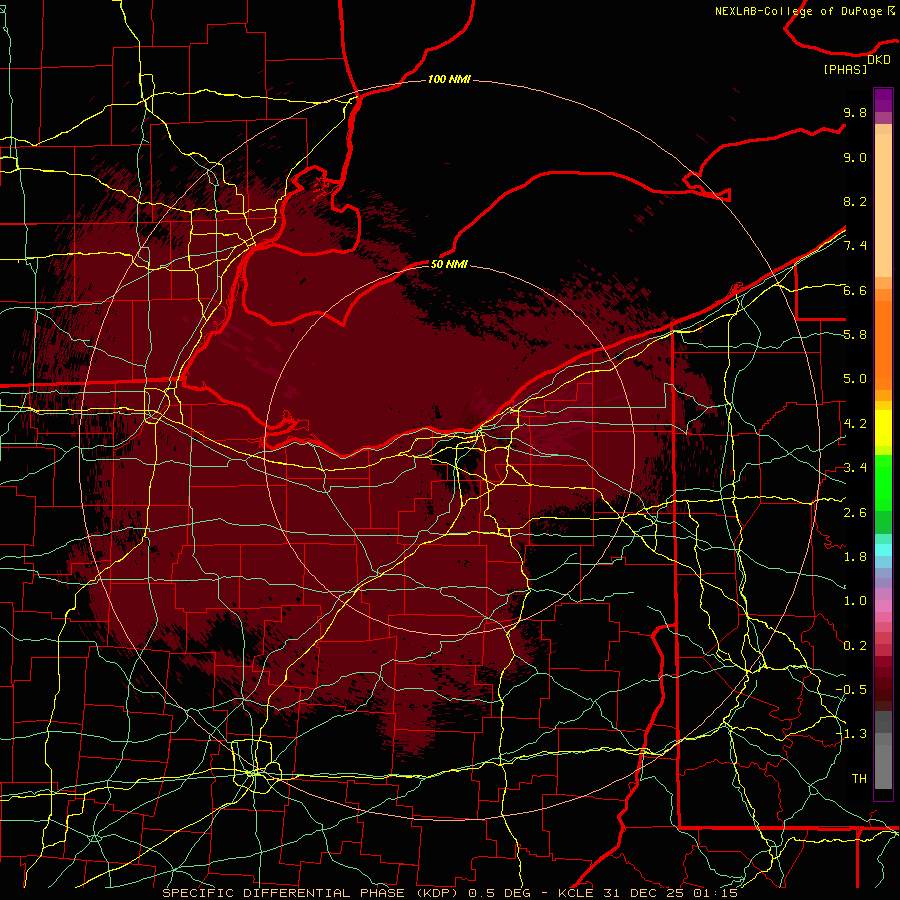Click the 1.0 value on the scale
This screenshot has width=900, height=900.
coord(855,601)
